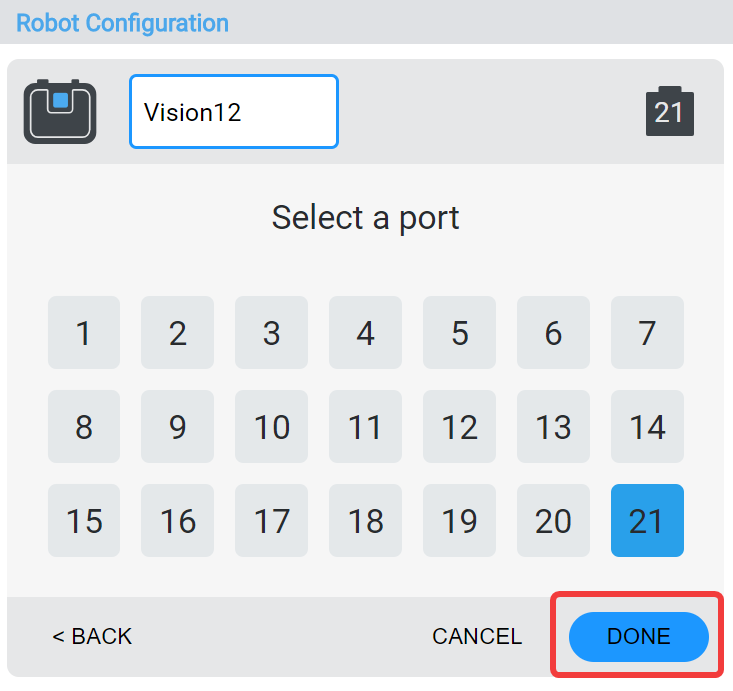733x691 pixels.
Task: Select port 12
Action: click(x=460, y=427)
